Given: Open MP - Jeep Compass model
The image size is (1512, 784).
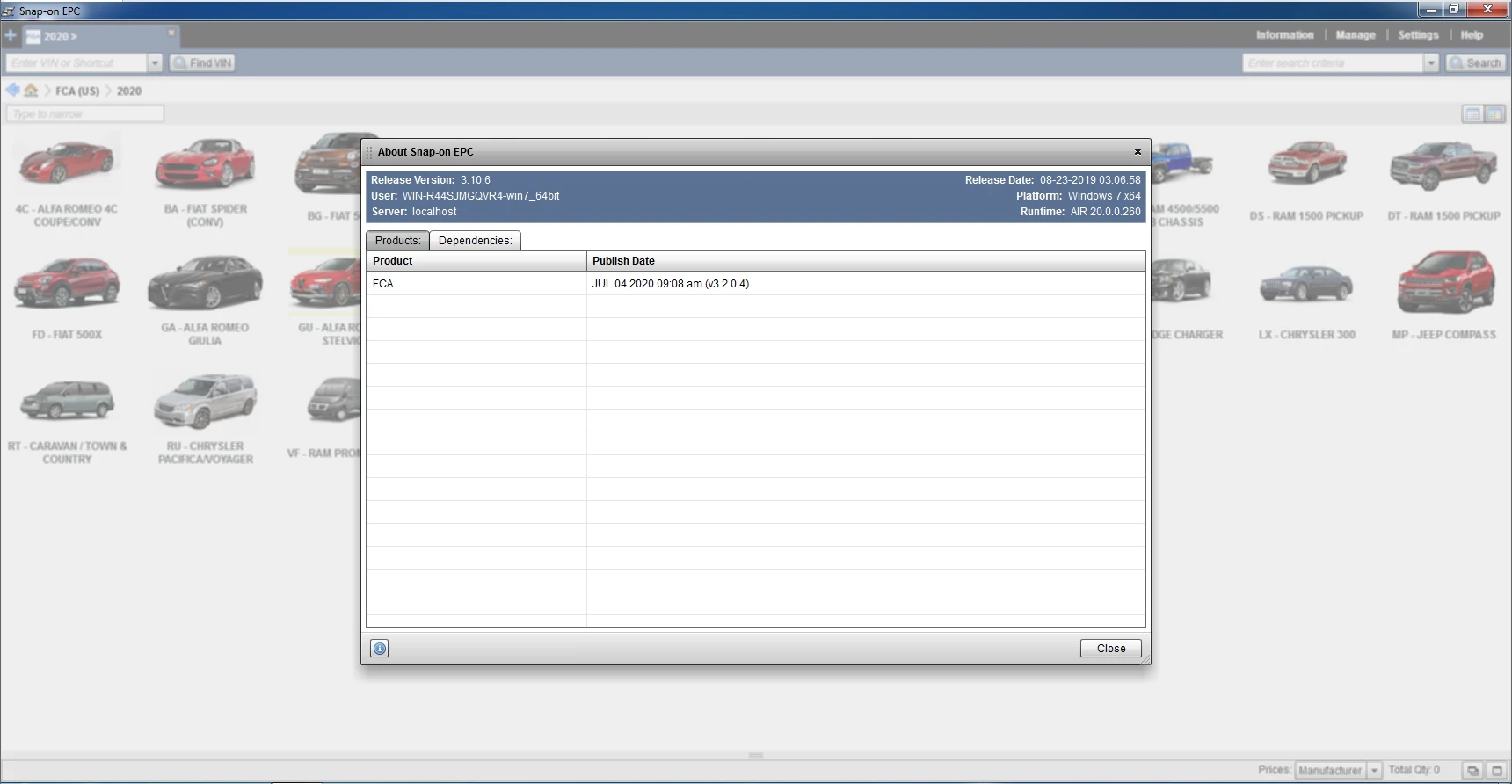Looking at the screenshot, I should [1443, 297].
